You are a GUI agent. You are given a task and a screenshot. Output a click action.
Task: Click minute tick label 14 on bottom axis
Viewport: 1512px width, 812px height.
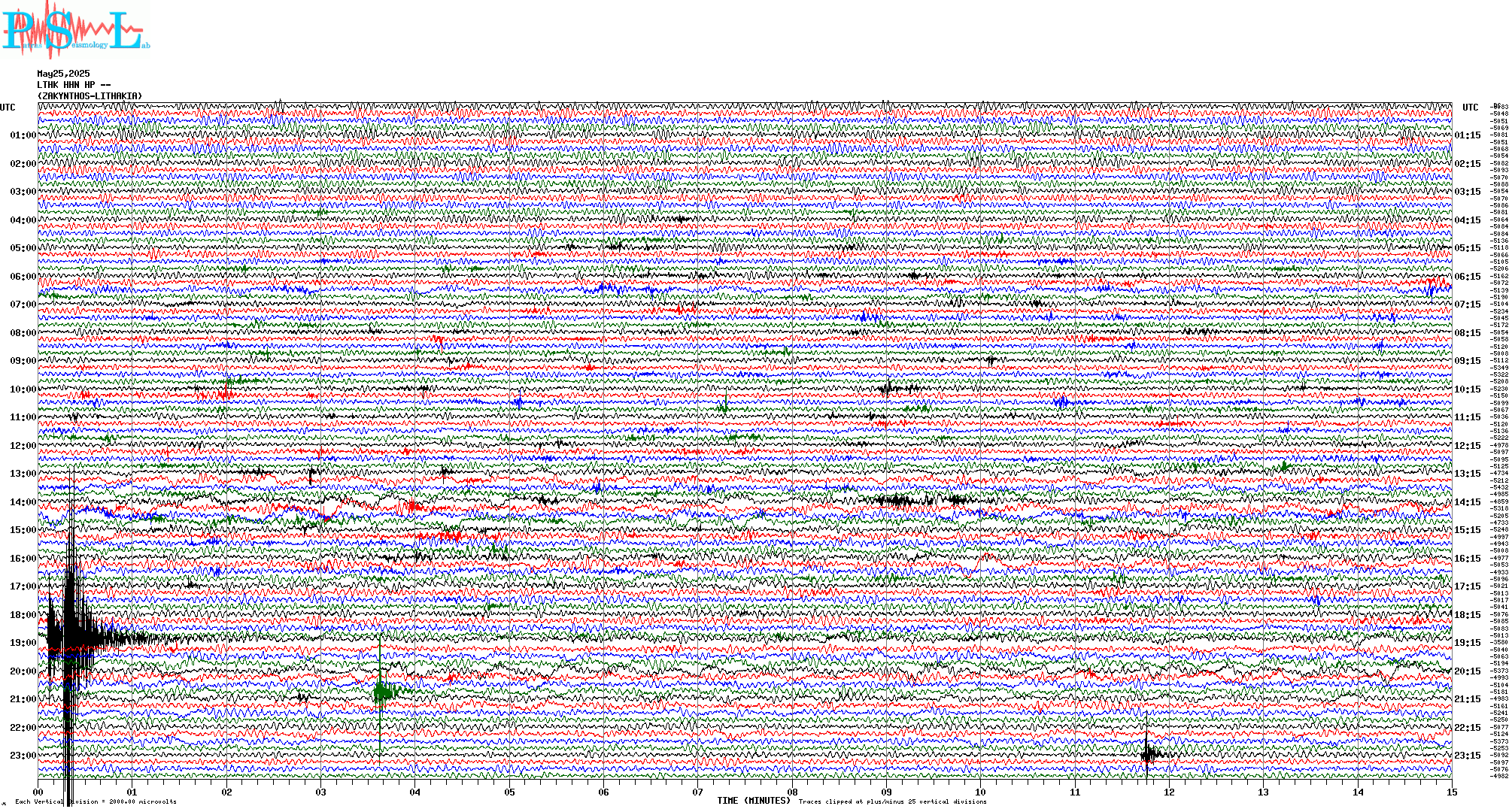(1358, 792)
